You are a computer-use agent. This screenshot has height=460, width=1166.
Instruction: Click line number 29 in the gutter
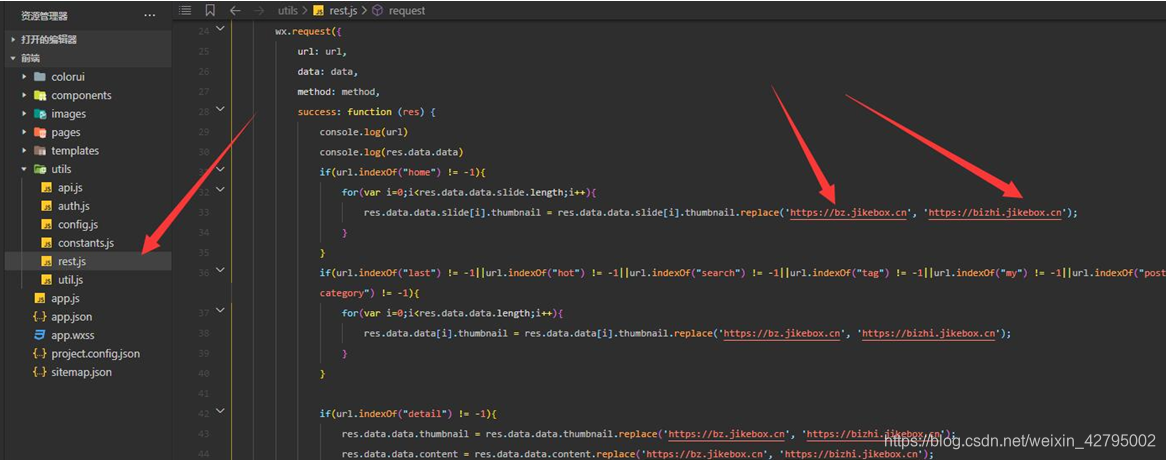click(x=204, y=132)
